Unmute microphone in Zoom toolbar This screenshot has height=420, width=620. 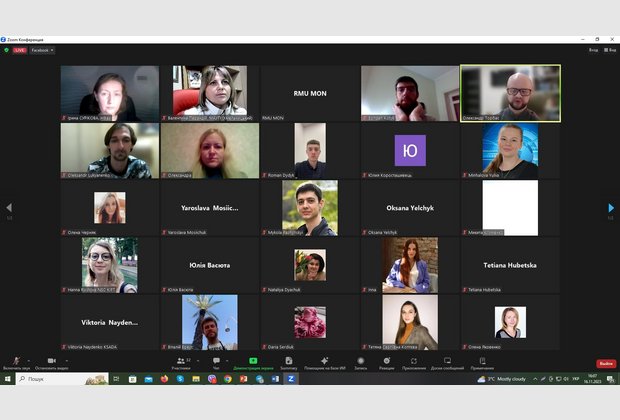pyautogui.click(x=16, y=363)
